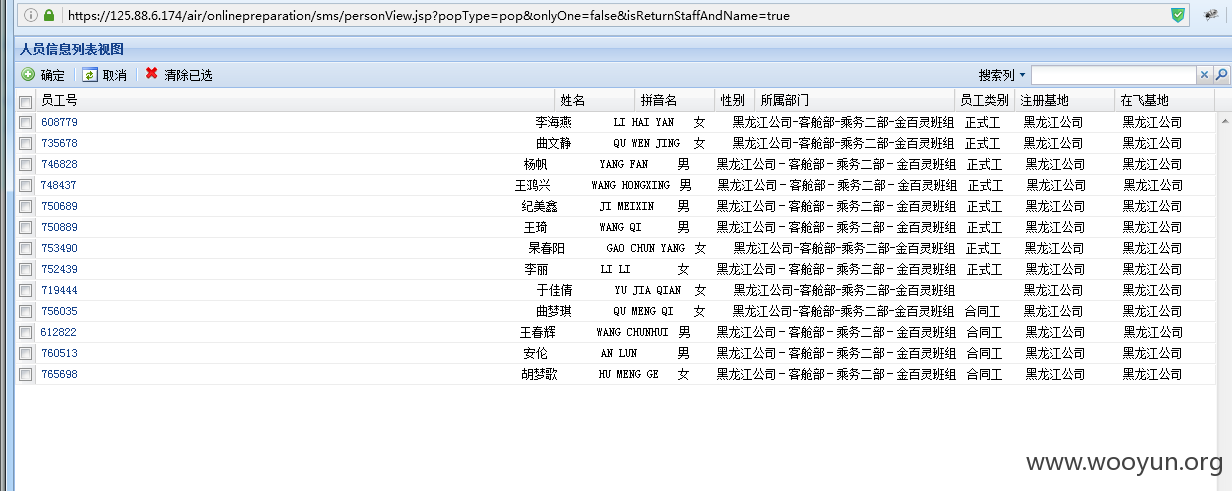Sort by the 注册基地 column header
The height and width of the screenshot is (491, 1232).
point(1065,100)
